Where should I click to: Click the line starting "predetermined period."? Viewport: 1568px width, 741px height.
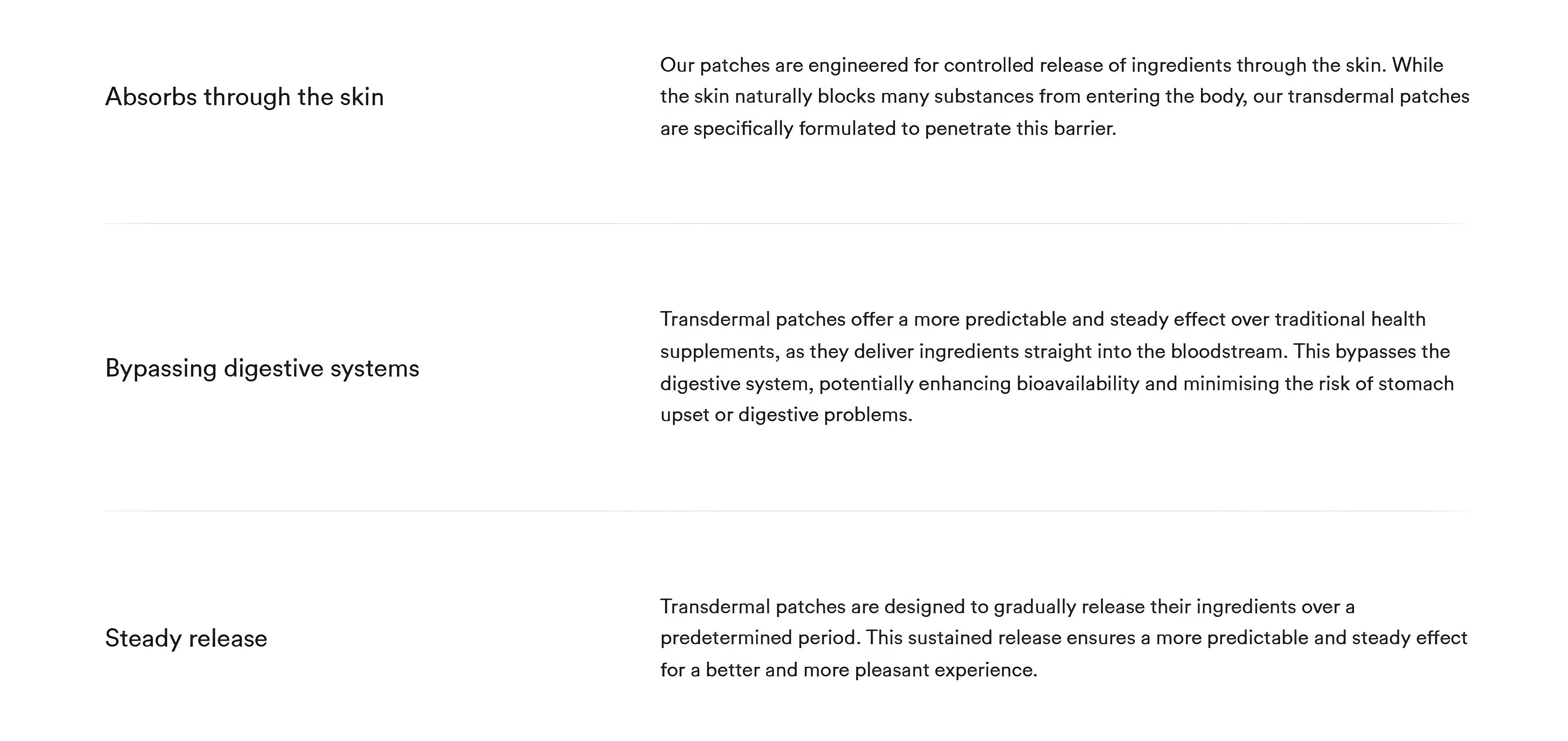click(1063, 638)
